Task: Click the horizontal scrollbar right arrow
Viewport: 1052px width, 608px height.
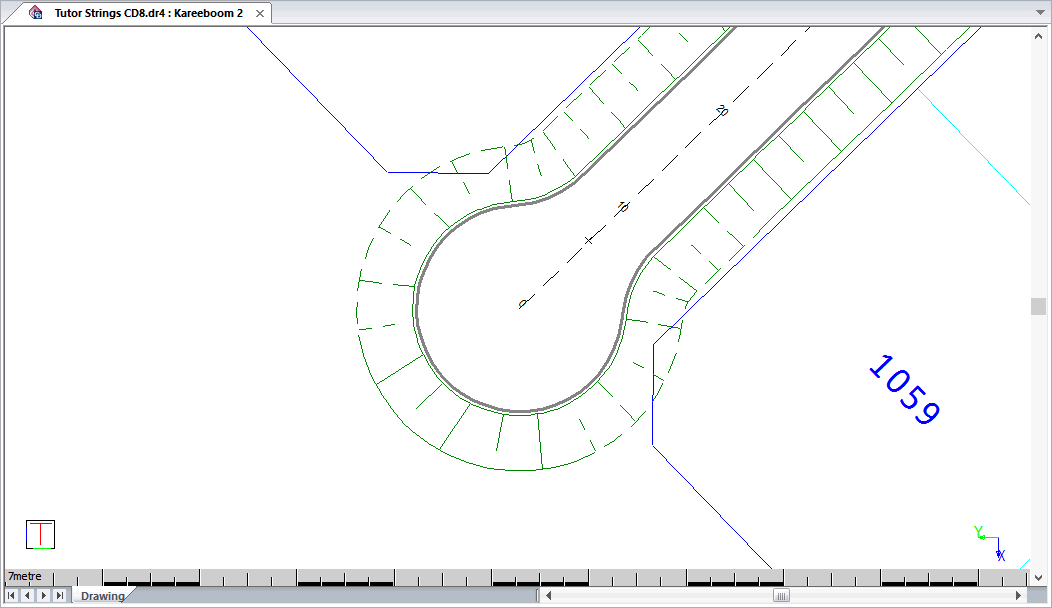Action: click(x=1018, y=596)
